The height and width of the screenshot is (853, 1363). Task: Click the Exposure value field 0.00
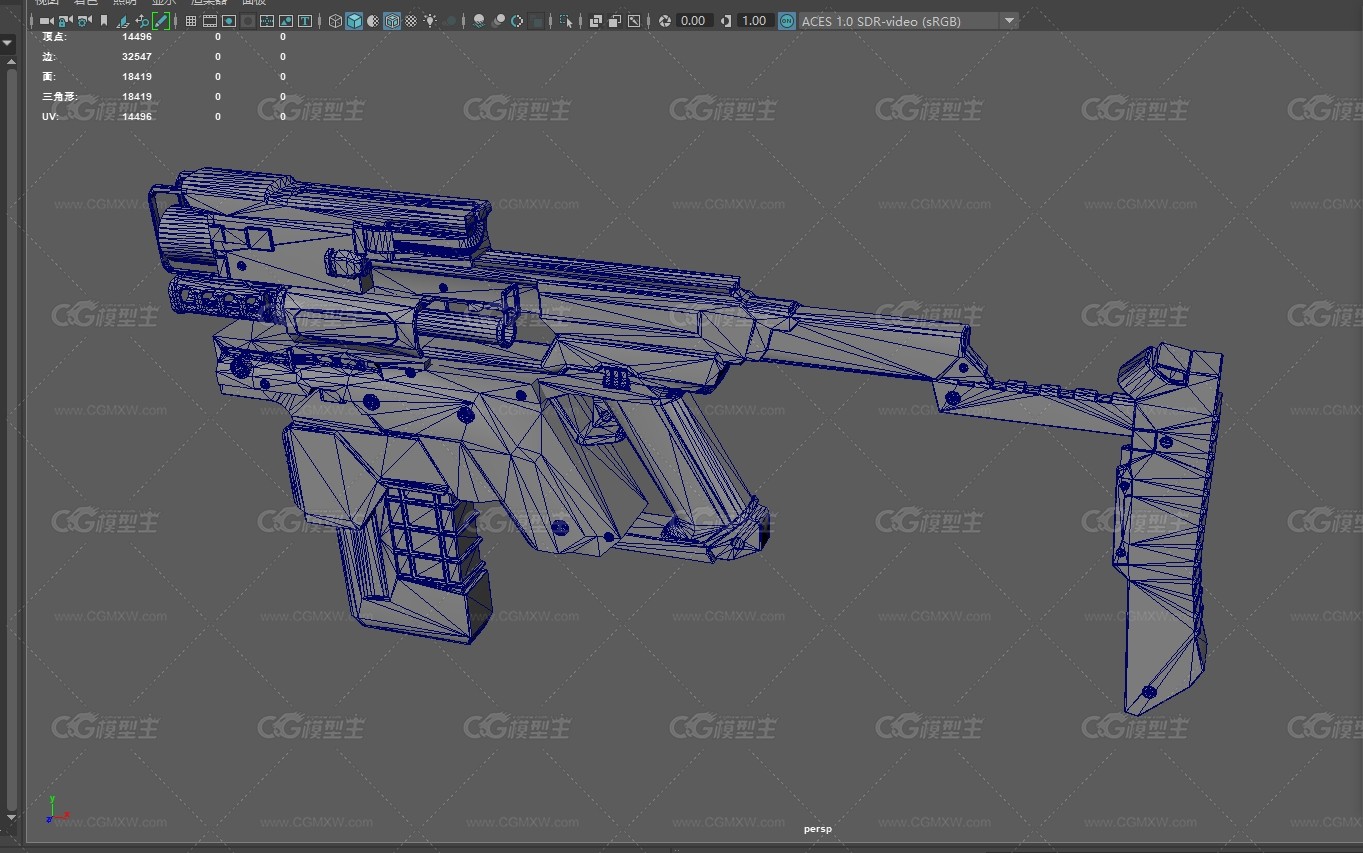[693, 21]
